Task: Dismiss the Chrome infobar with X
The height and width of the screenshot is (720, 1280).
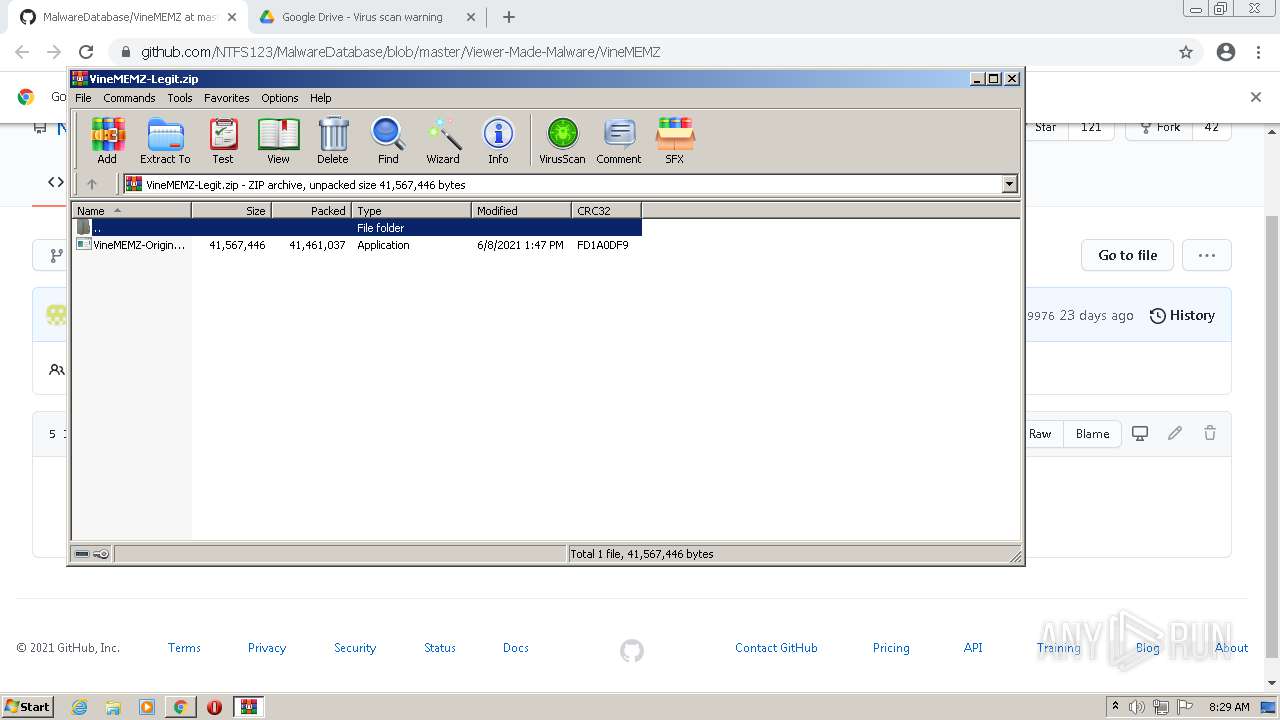Action: pyautogui.click(x=1256, y=97)
